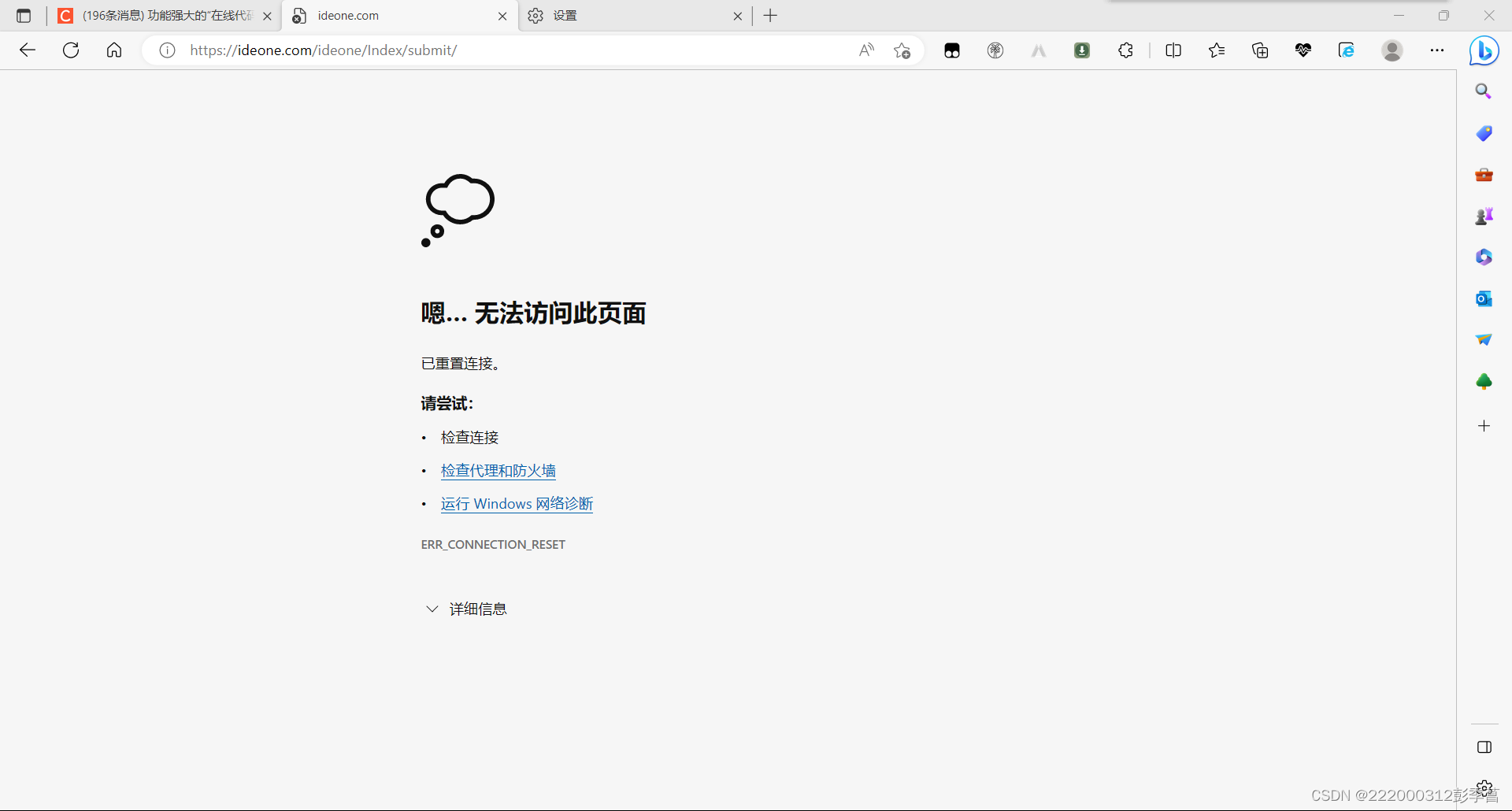The width and height of the screenshot is (1512, 811).
Task: Open Settings and more menu
Action: (1437, 50)
